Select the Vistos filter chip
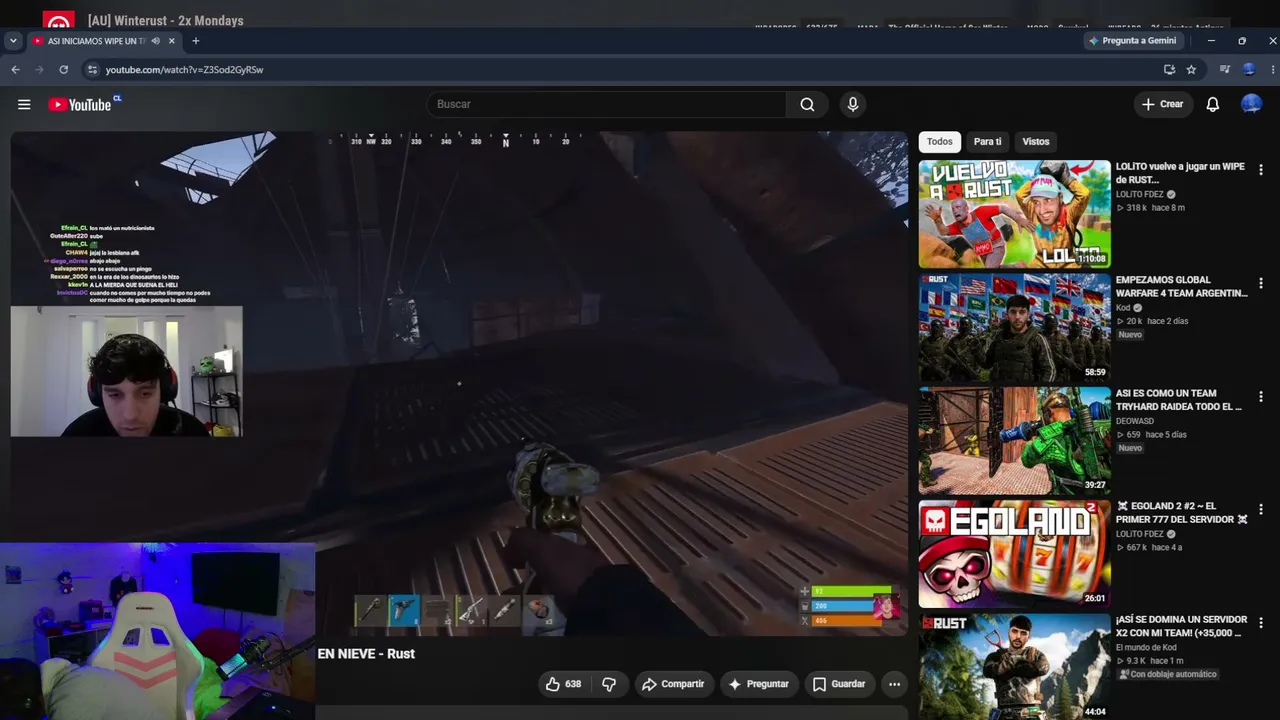This screenshot has height=720, width=1280. pos(1035,142)
